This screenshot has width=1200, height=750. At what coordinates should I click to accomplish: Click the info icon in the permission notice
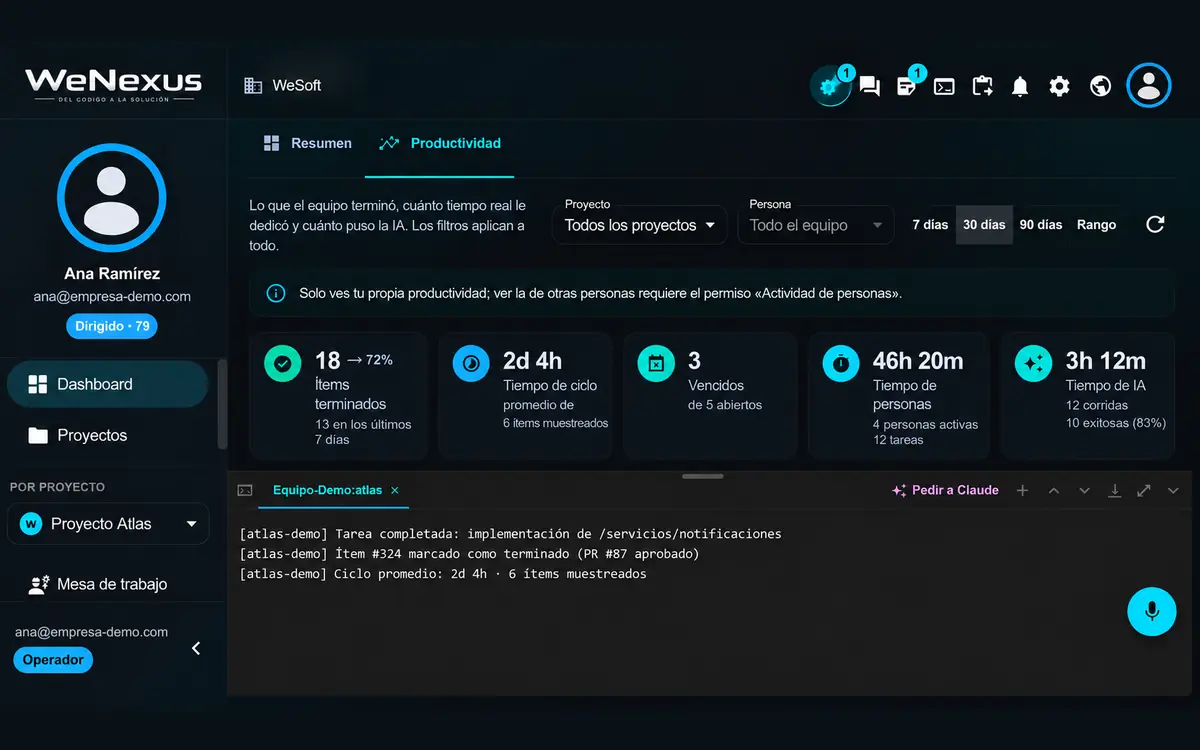[x=275, y=294]
